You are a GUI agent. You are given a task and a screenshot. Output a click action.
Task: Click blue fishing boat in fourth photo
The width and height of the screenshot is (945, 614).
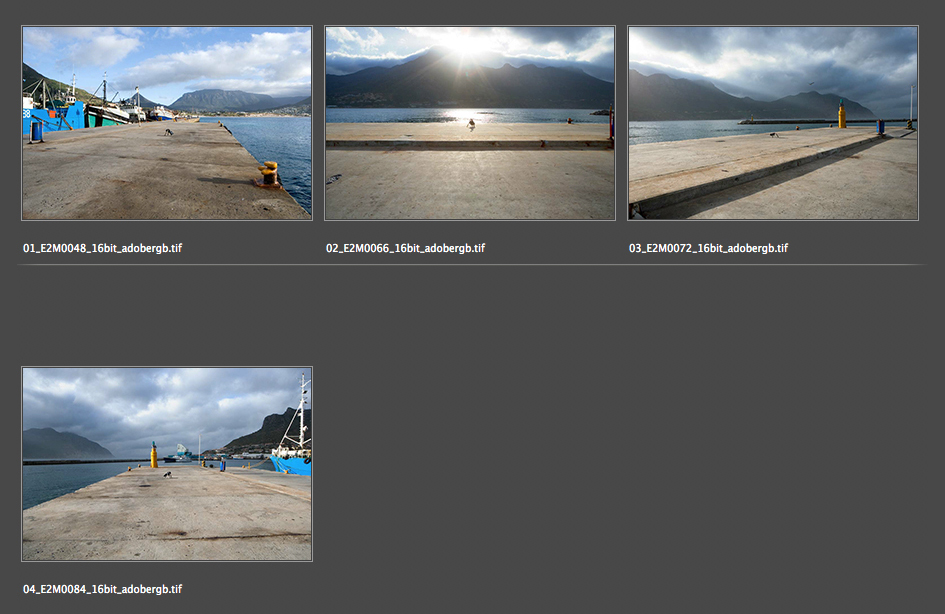pyautogui.click(x=292, y=461)
